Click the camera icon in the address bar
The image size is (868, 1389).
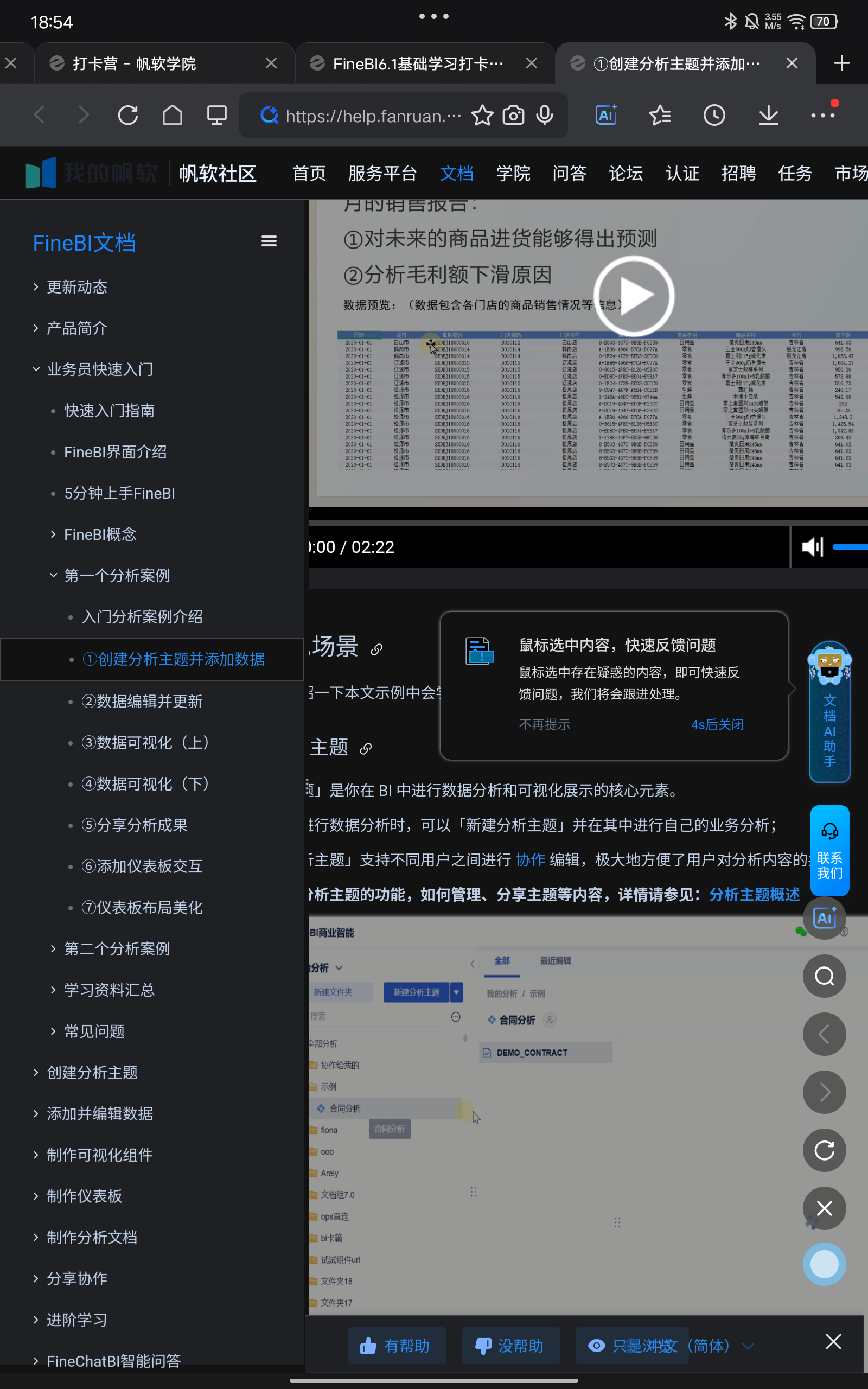coord(513,115)
